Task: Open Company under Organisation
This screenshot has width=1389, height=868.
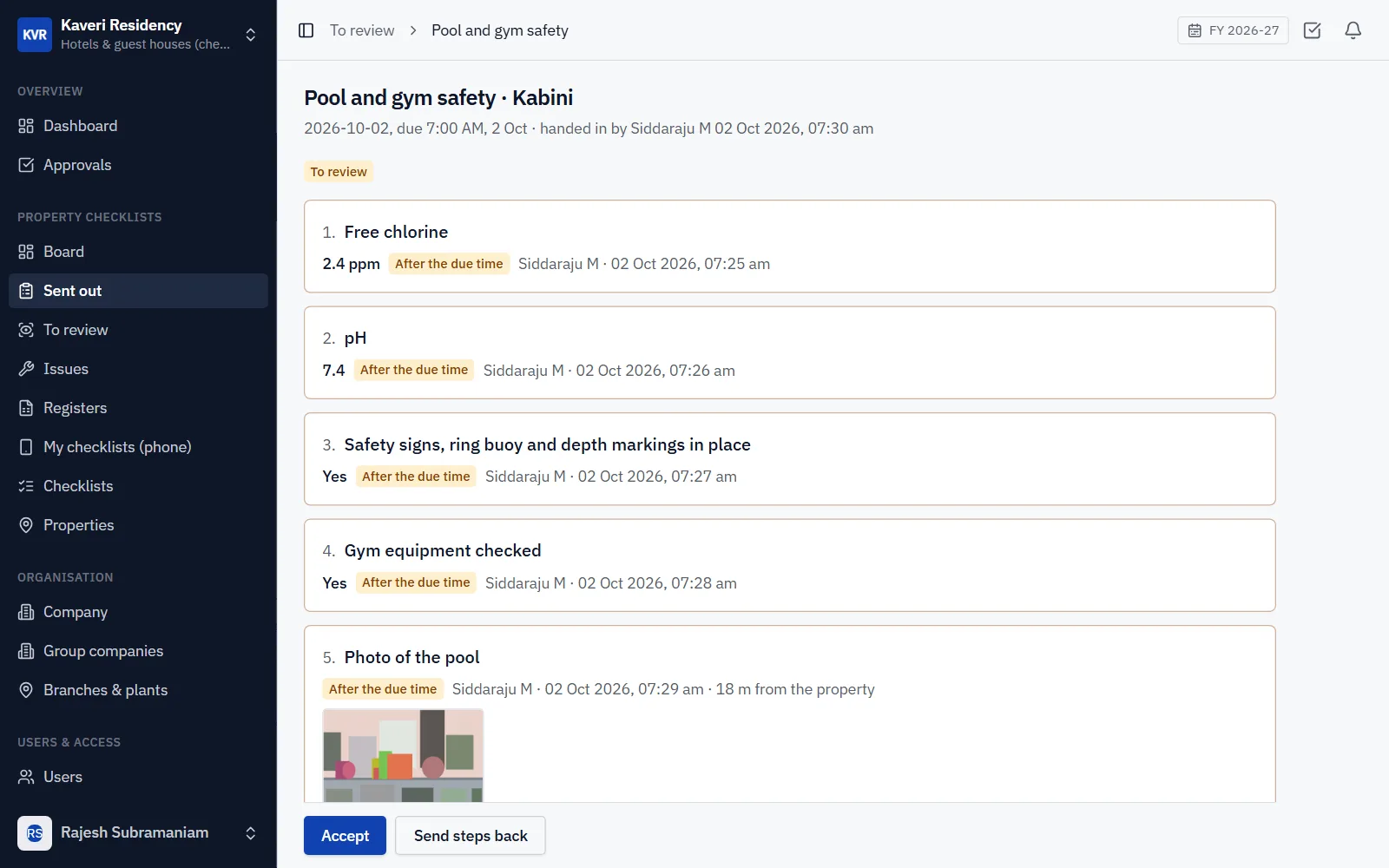Action: click(x=138, y=612)
